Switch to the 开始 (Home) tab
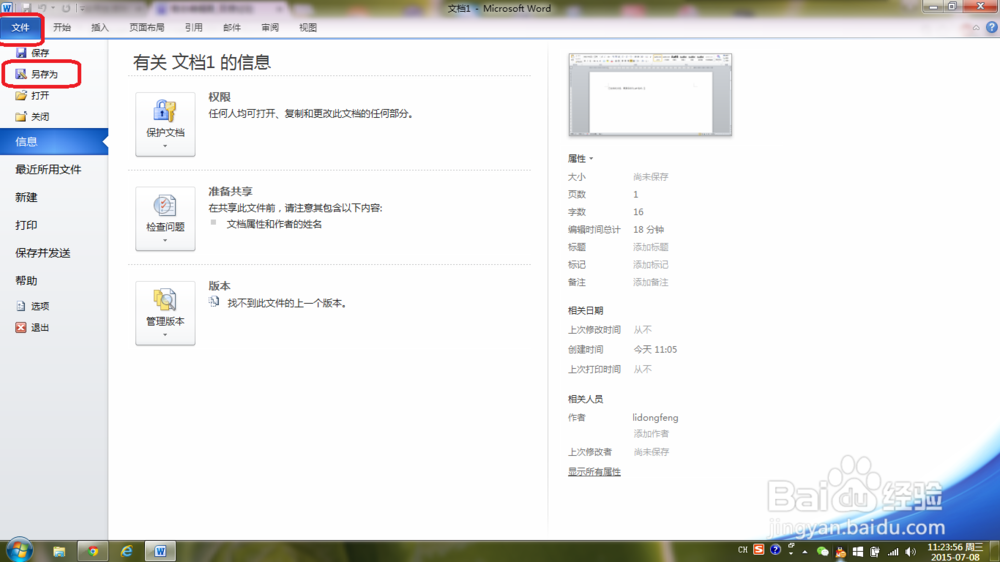This screenshot has height=562, width=1000. 62,27
